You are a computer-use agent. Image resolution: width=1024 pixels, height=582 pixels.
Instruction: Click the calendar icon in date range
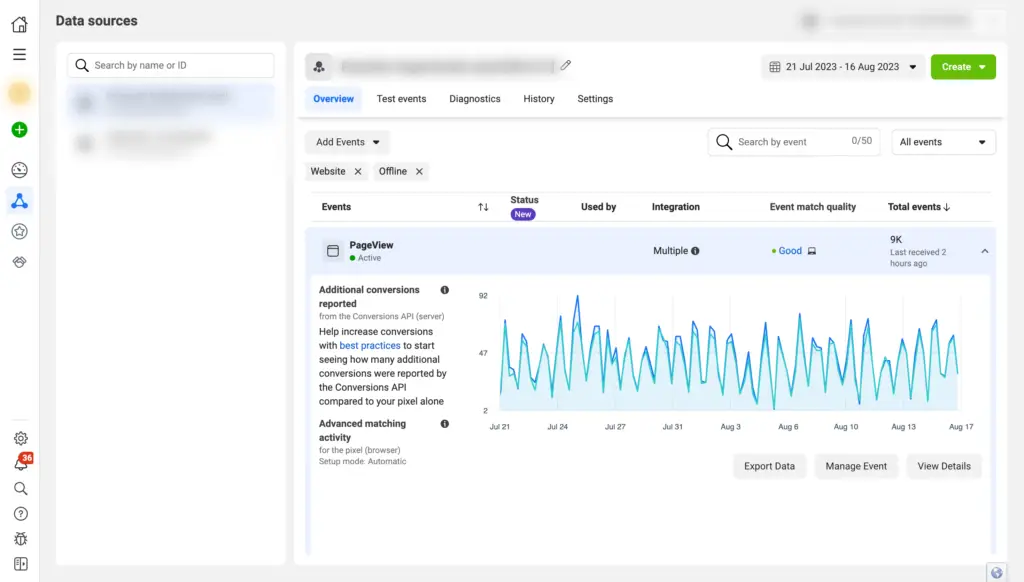(775, 67)
